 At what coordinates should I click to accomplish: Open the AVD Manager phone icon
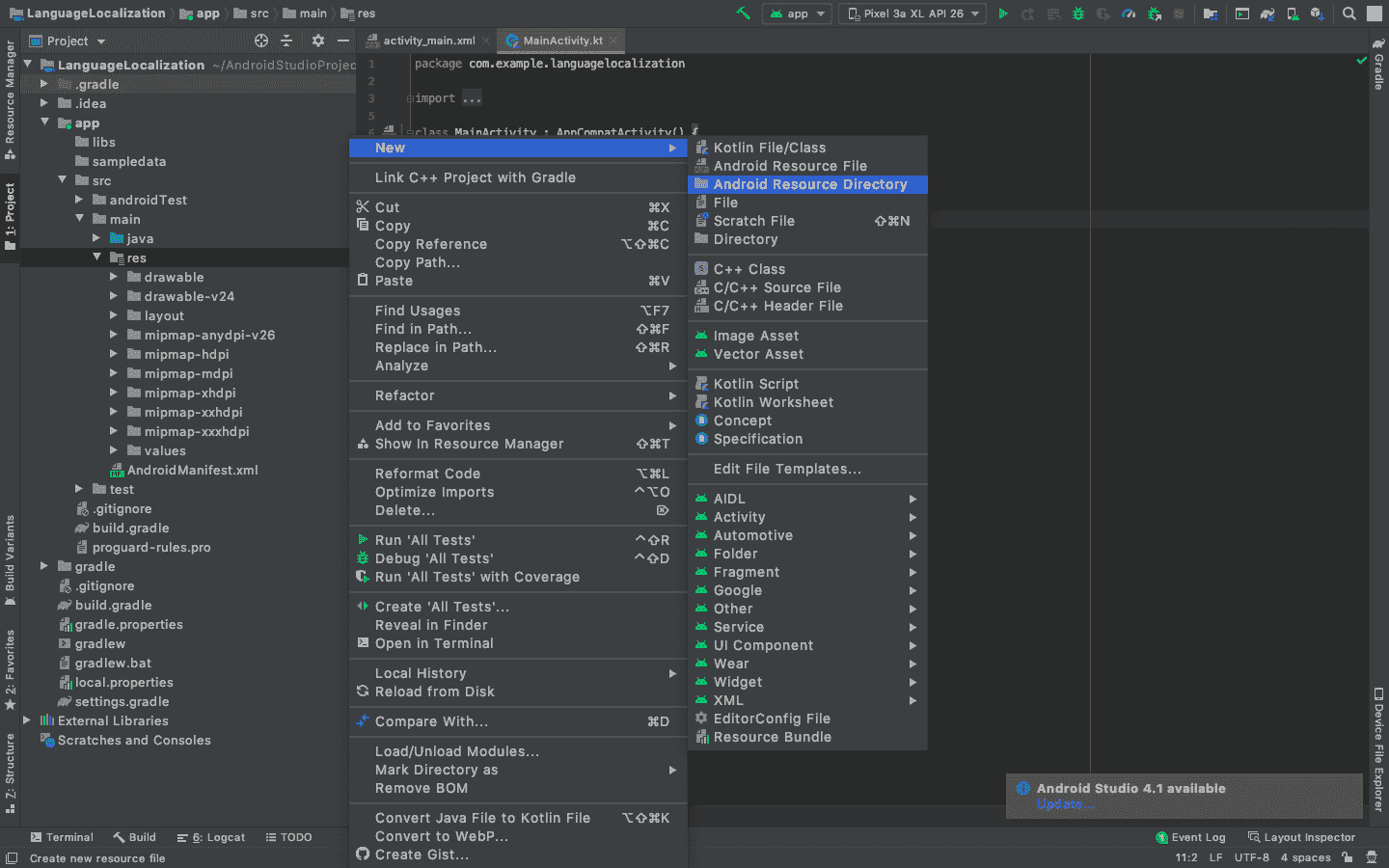pyautogui.click(x=1293, y=14)
